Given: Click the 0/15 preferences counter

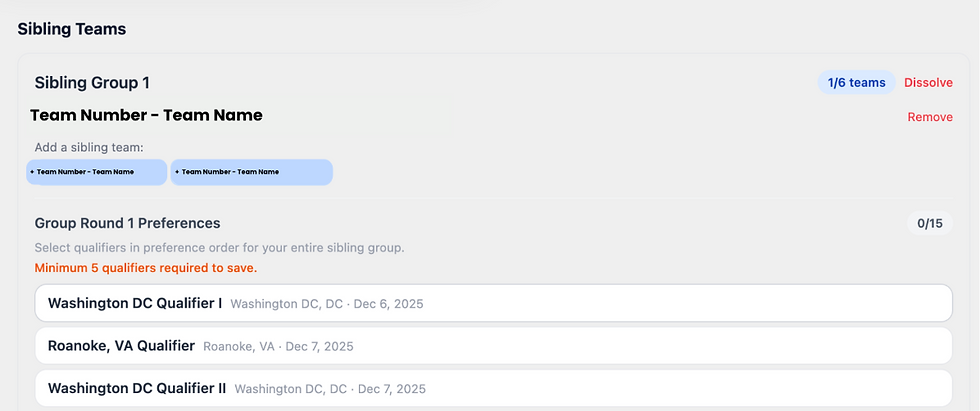Looking at the screenshot, I should pyautogui.click(x=930, y=223).
